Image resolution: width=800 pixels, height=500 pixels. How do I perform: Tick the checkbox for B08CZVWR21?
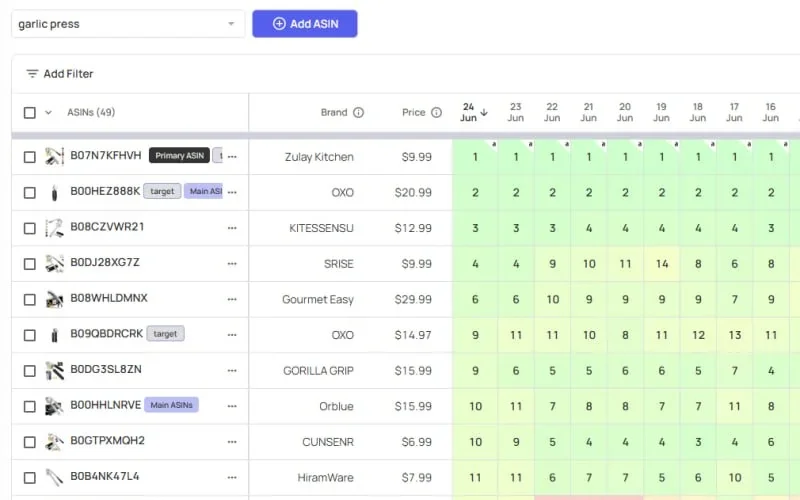coord(30,228)
